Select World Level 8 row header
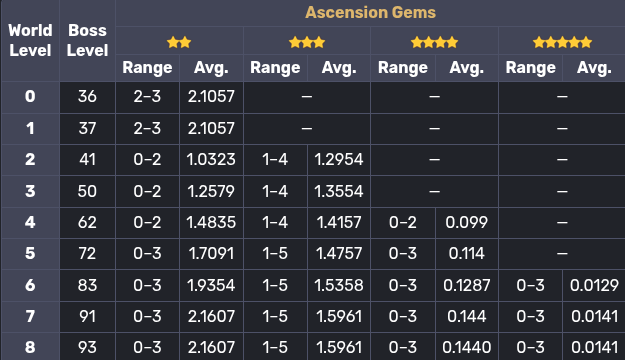 click(30, 347)
